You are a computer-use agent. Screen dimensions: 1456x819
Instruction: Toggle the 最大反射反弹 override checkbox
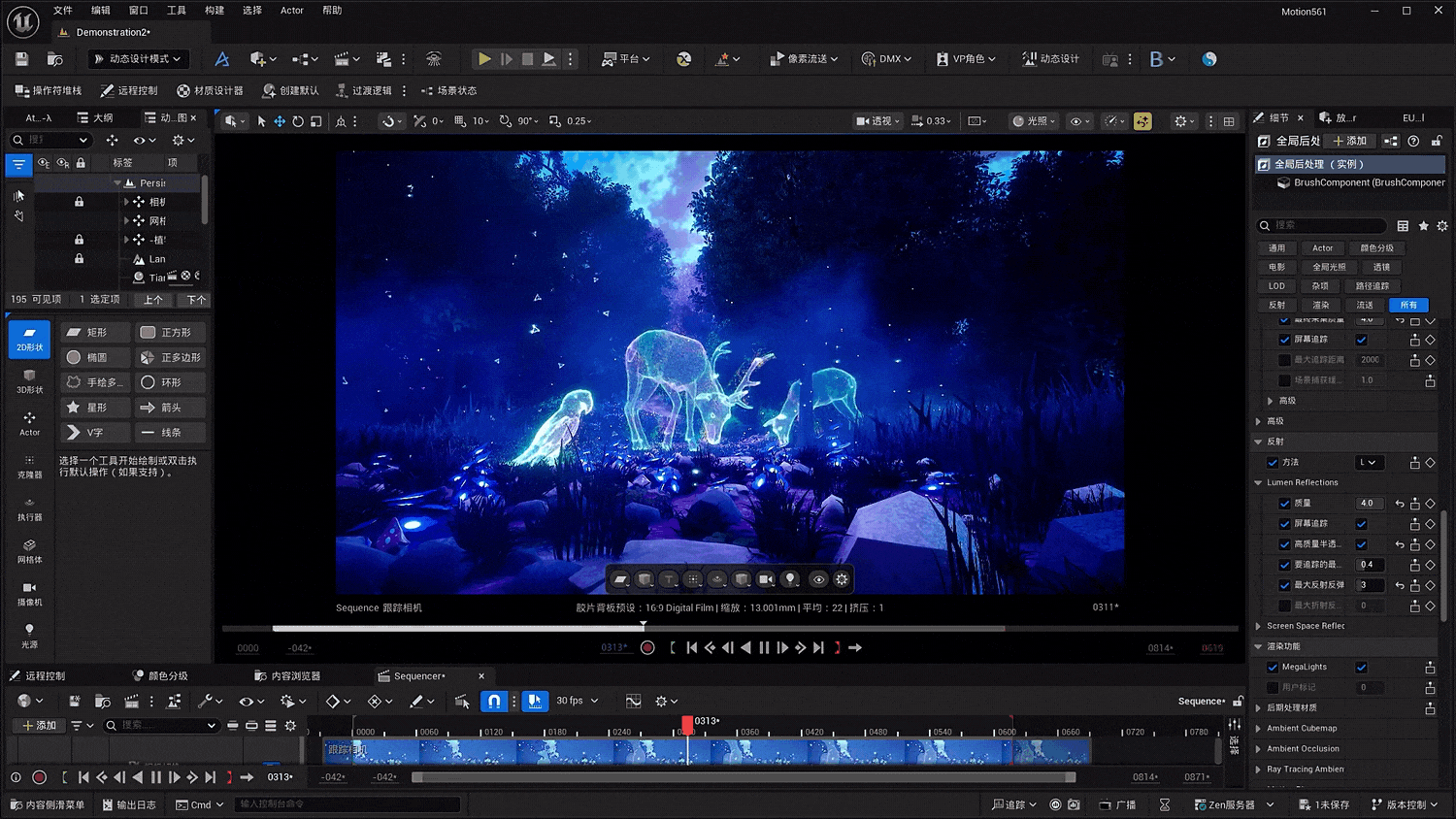(x=1284, y=585)
